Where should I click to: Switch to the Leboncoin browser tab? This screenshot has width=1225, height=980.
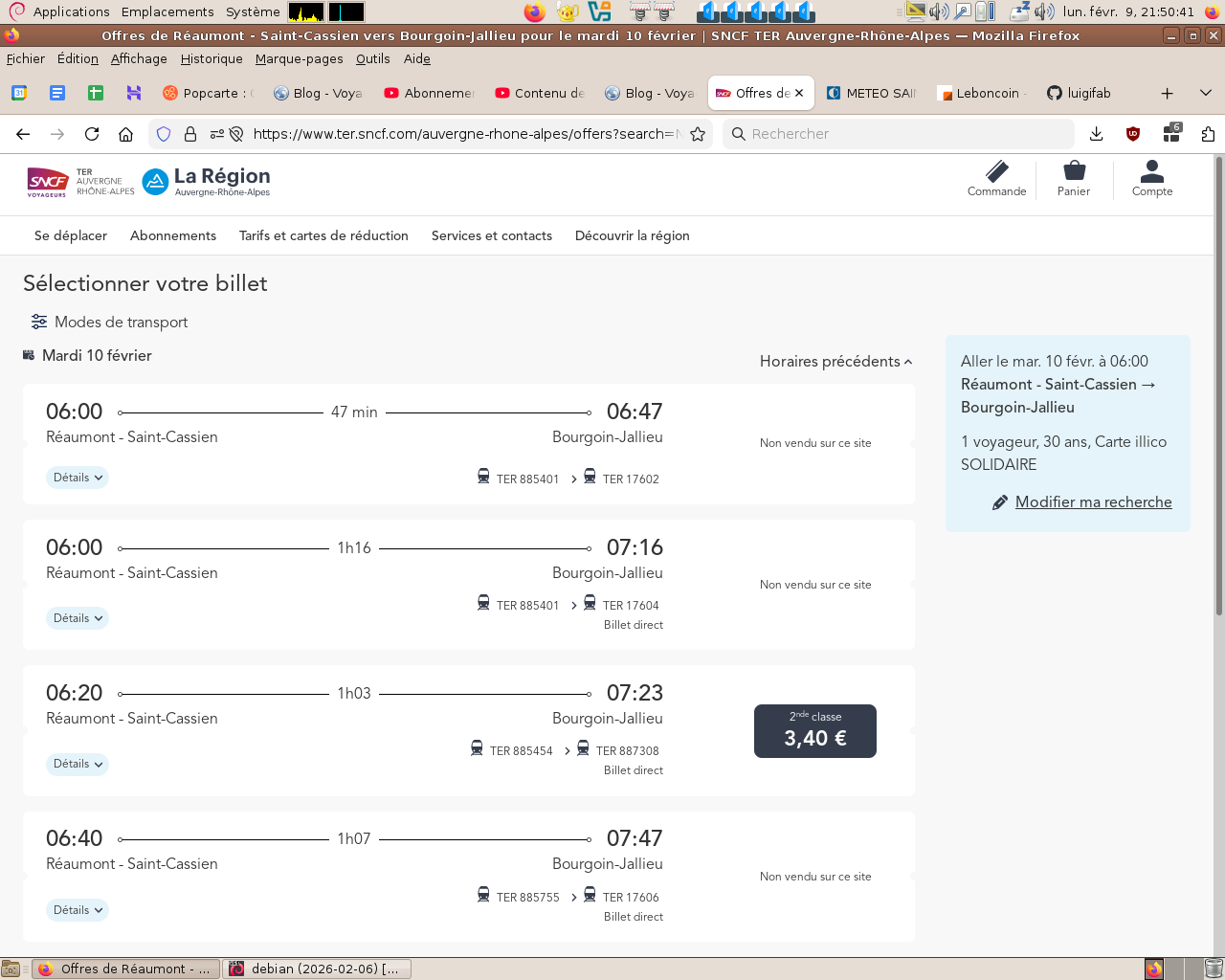(980, 93)
